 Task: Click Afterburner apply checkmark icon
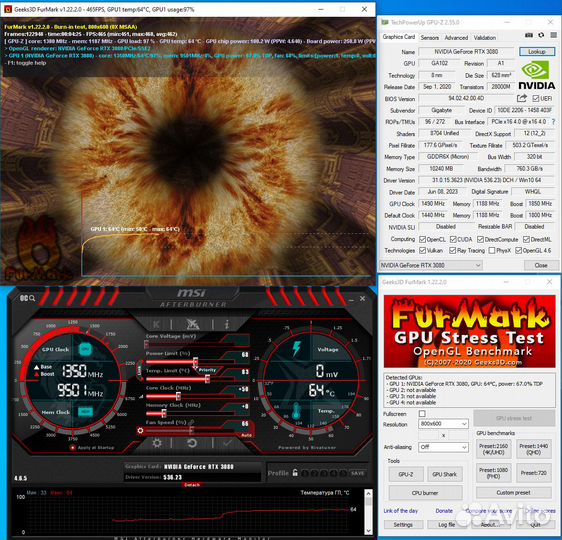[227, 443]
